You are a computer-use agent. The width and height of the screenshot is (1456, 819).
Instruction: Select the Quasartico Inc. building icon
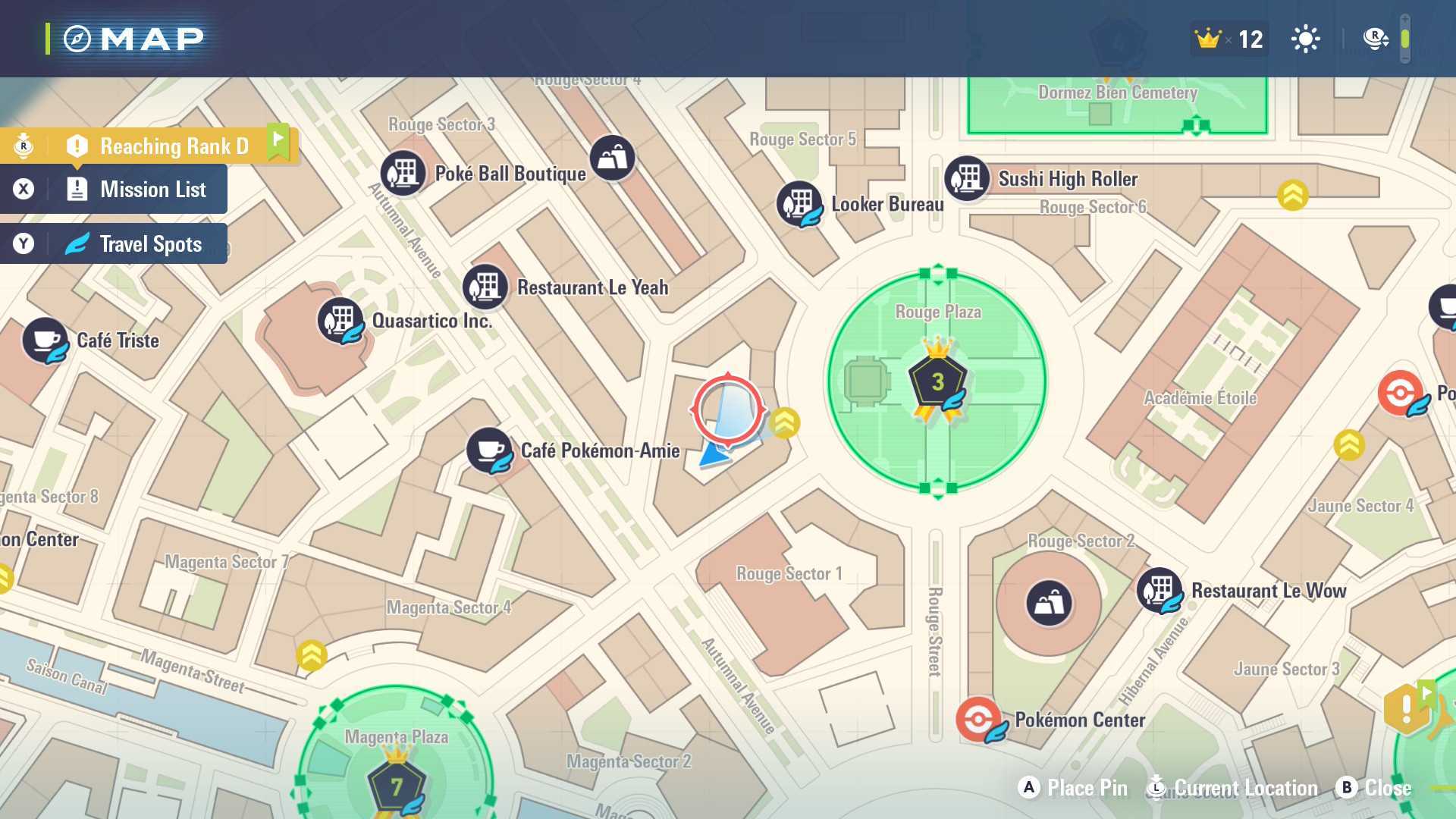coord(339,320)
